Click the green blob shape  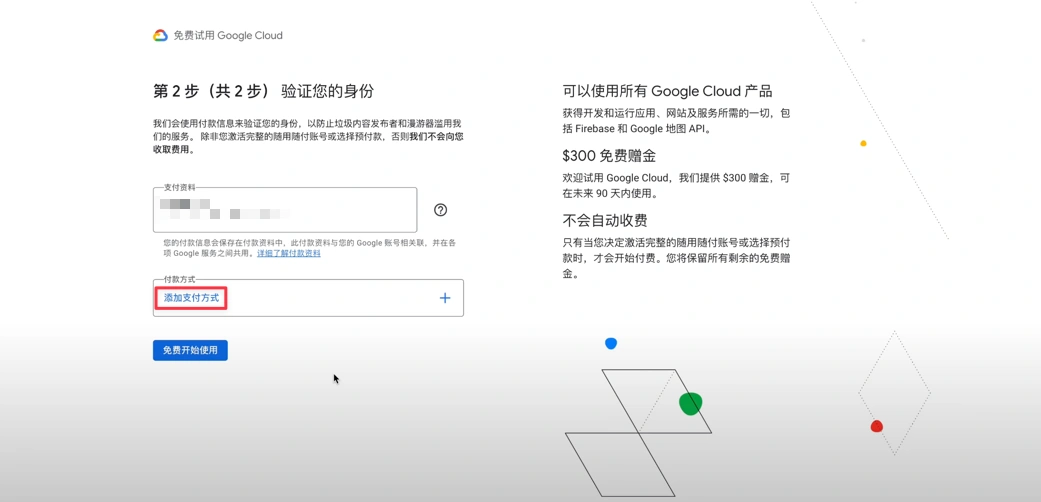[690, 404]
